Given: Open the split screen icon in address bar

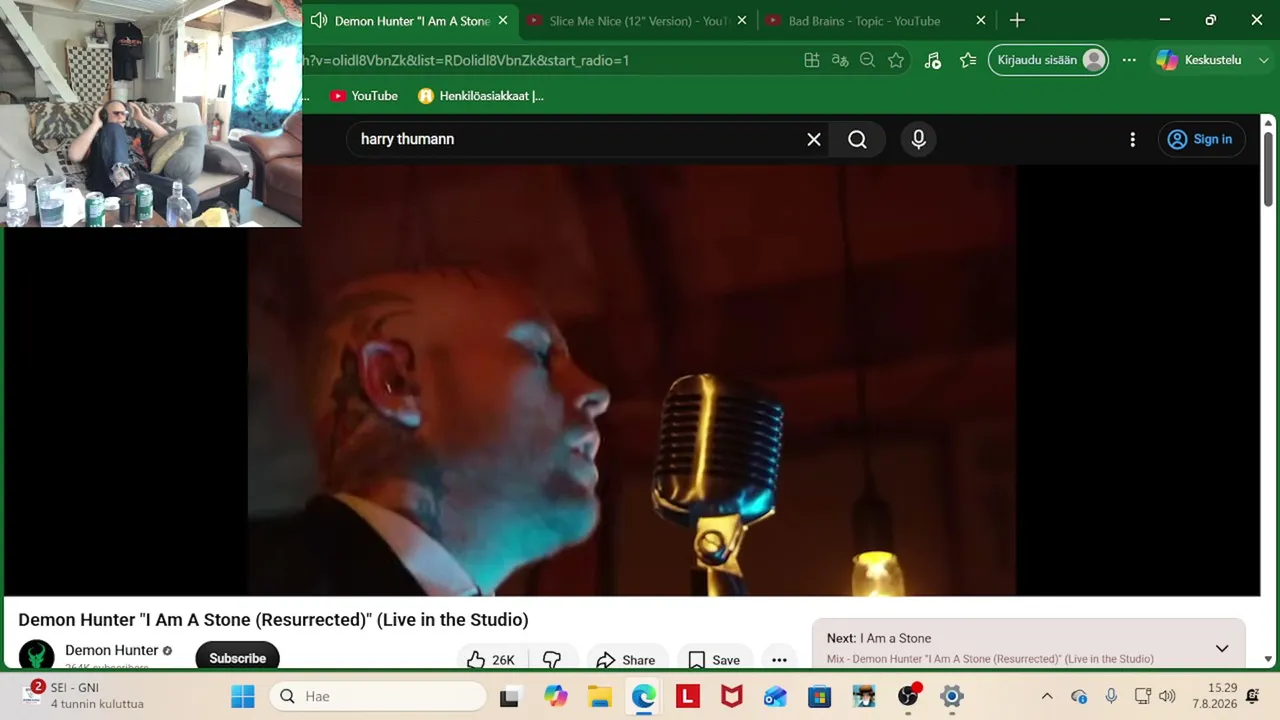Looking at the screenshot, I should pyautogui.click(x=812, y=60).
